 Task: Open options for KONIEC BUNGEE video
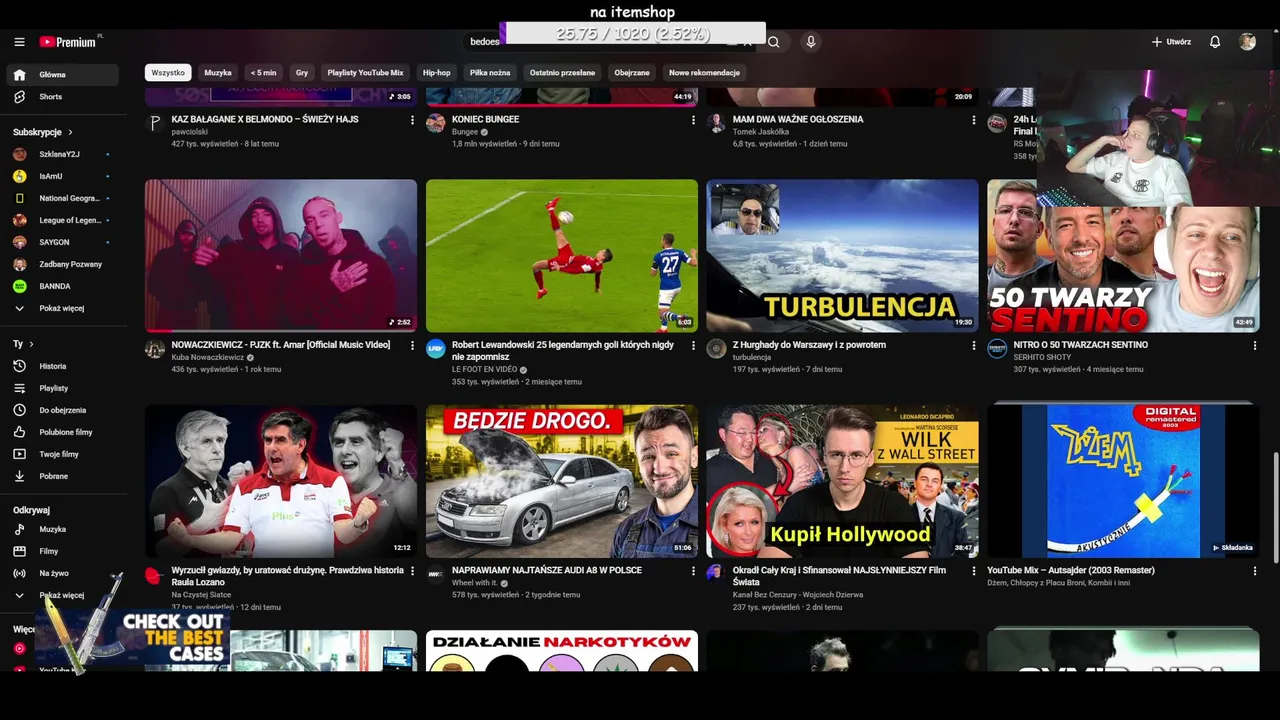pos(693,120)
